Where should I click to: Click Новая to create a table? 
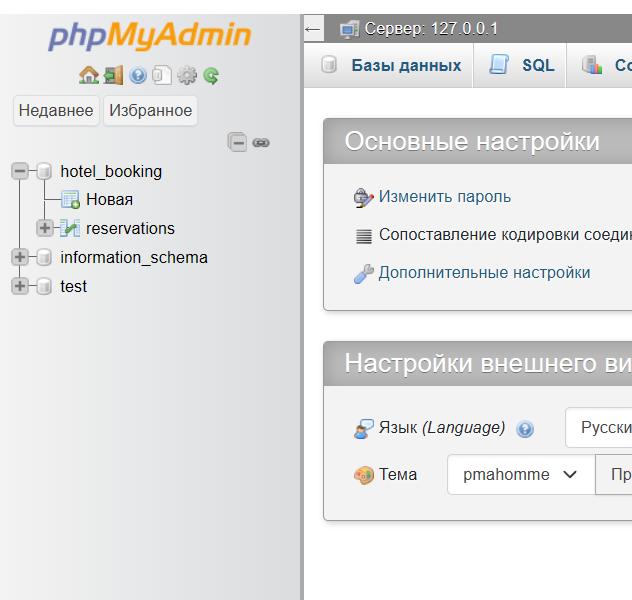point(110,199)
